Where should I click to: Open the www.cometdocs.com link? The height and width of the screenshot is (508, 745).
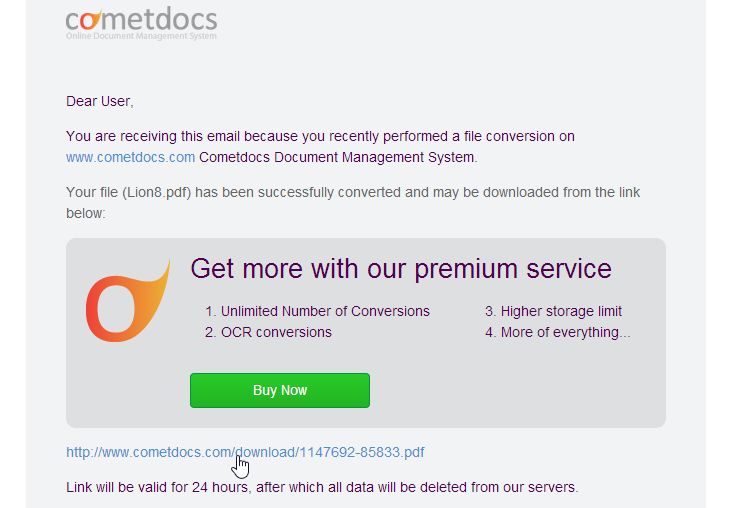click(130, 157)
